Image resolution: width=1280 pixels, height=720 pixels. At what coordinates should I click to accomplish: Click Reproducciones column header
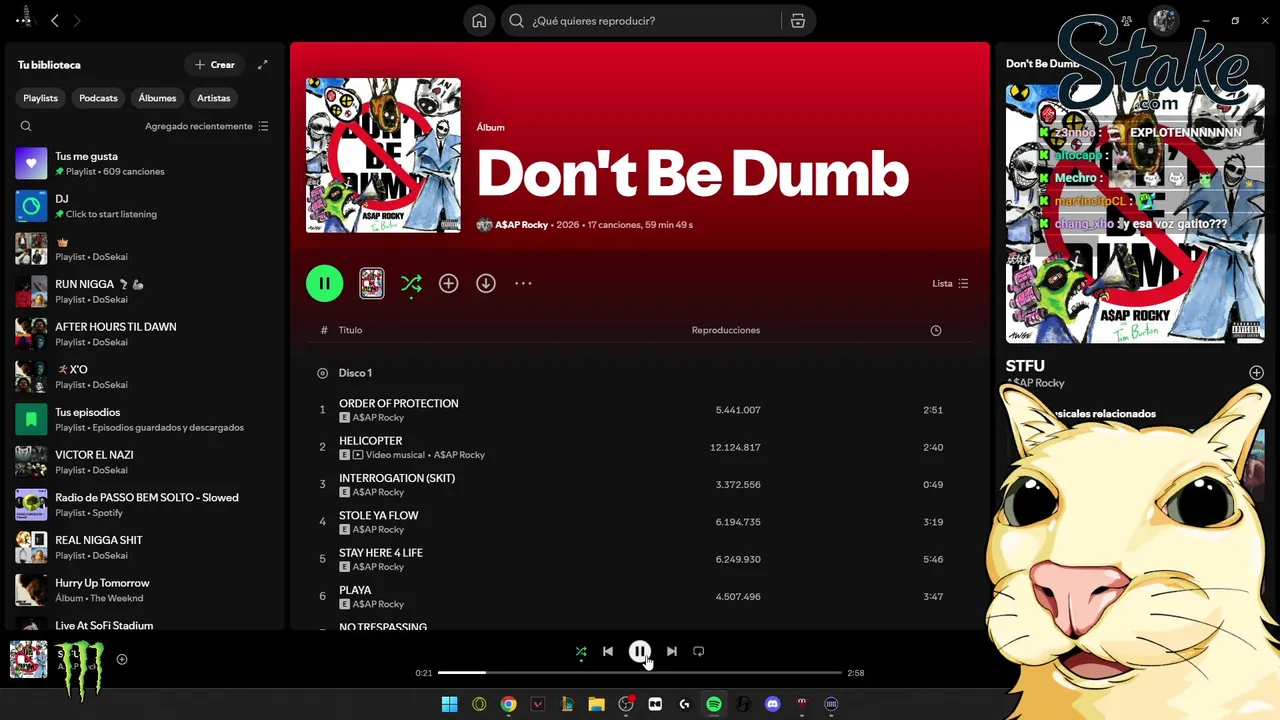tap(726, 330)
